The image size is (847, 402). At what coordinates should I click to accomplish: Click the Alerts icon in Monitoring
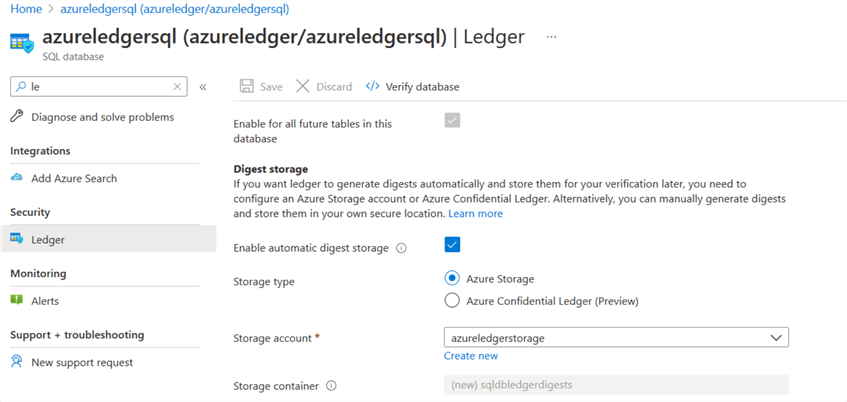(17, 300)
